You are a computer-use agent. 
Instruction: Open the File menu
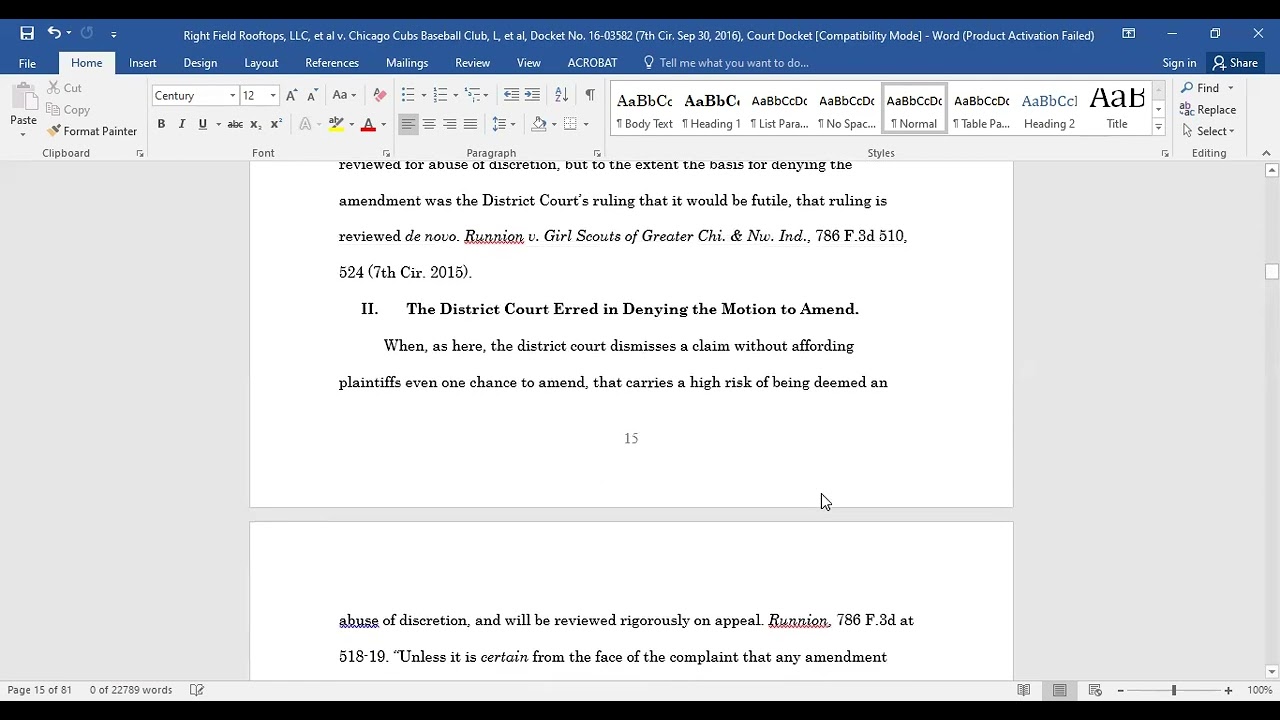[27, 63]
